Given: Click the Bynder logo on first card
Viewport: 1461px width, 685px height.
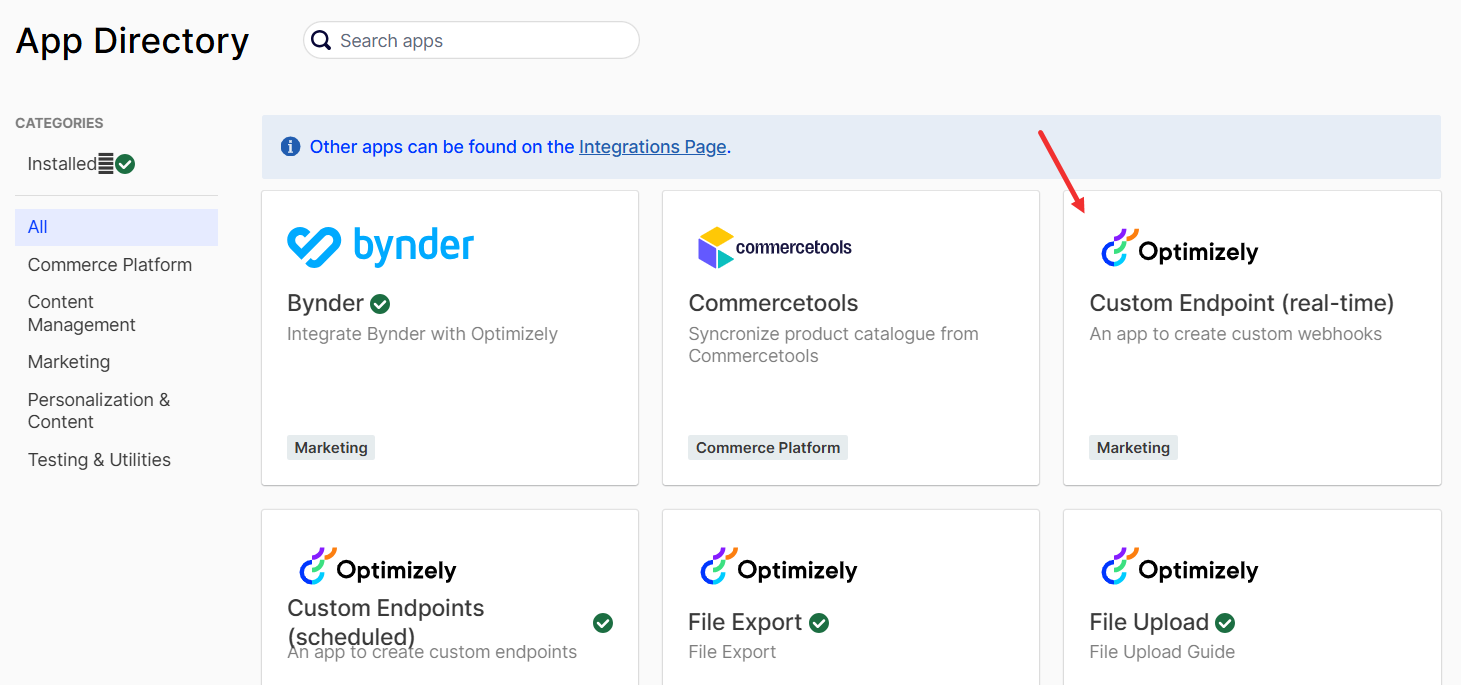Looking at the screenshot, I should [380, 247].
